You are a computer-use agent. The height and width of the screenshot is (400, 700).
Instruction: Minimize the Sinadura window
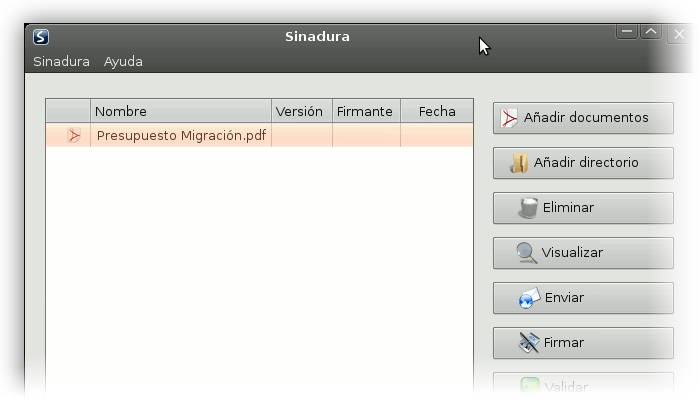click(627, 32)
